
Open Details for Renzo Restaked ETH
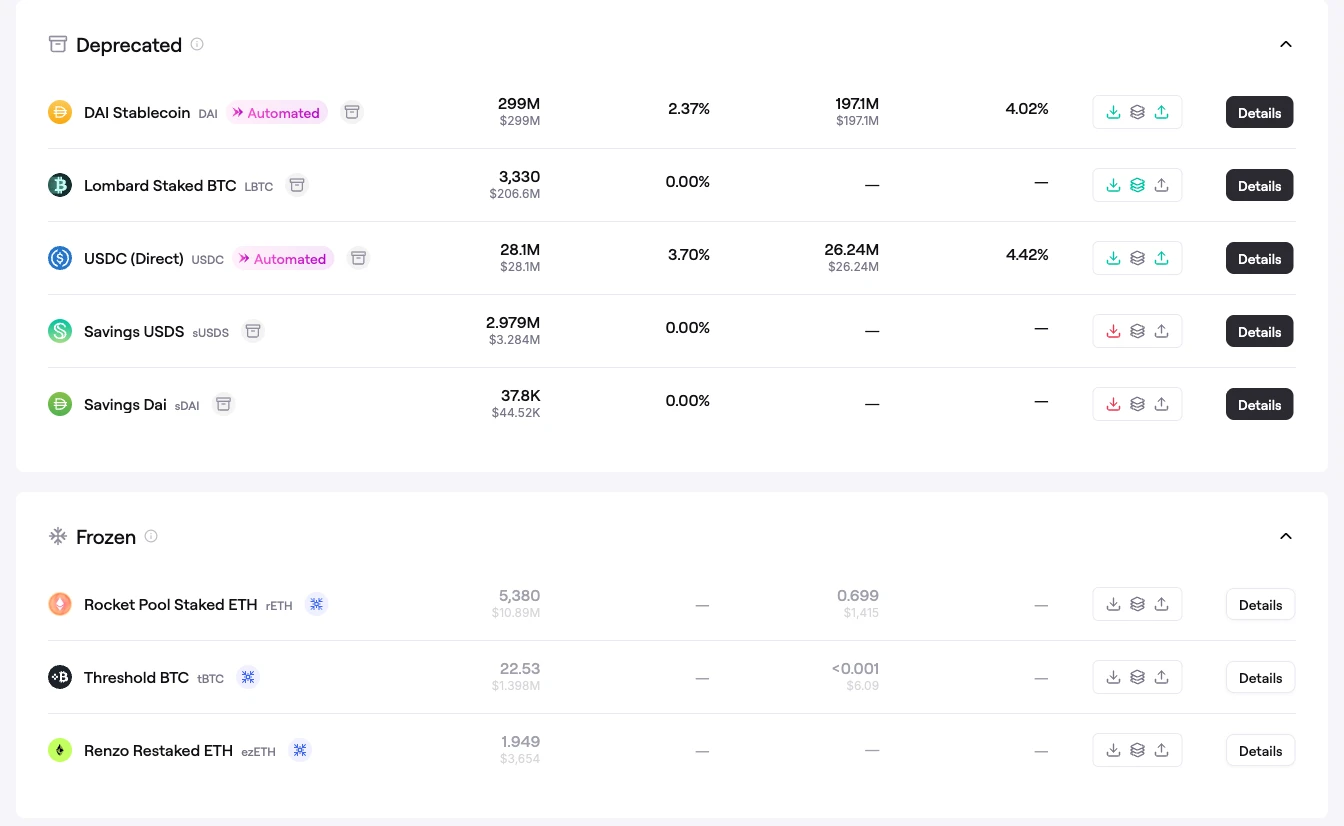point(1260,751)
